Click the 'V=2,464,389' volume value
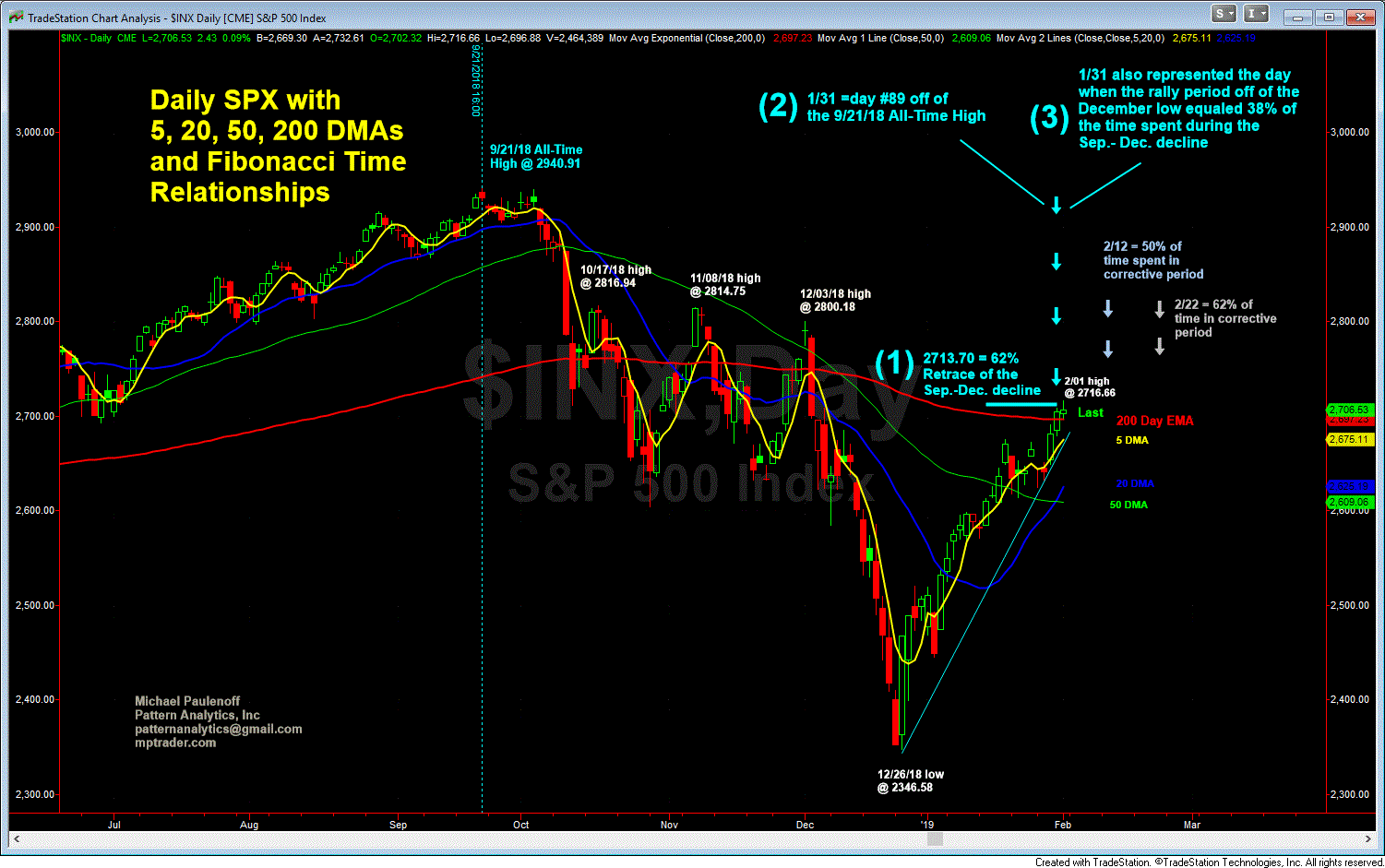This screenshot has width=1385, height=868. pyautogui.click(x=575, y=38)
